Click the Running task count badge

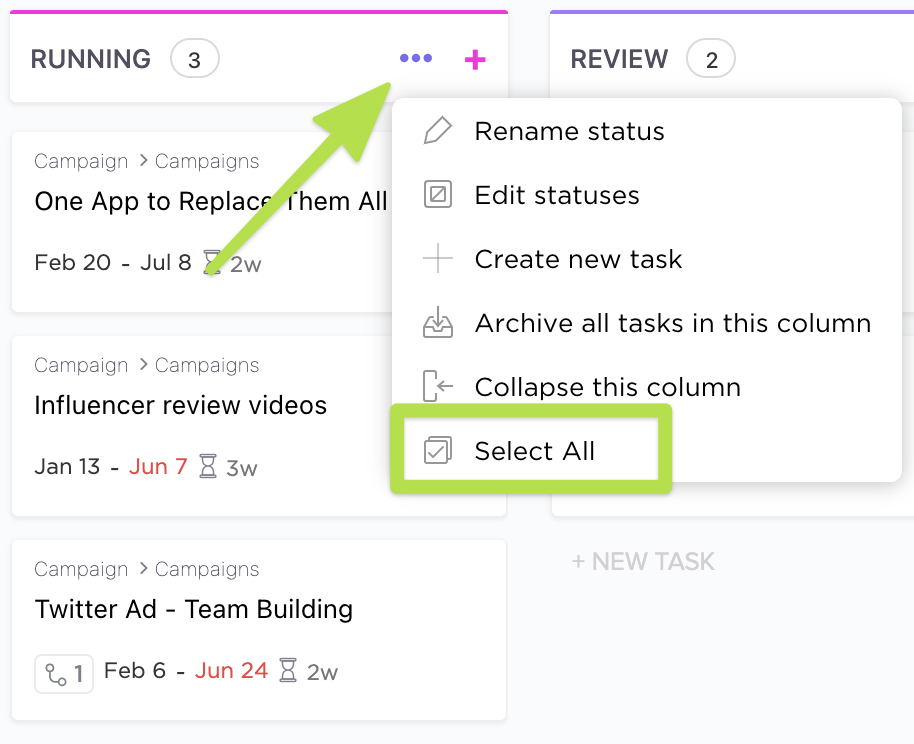click(194, 60)
